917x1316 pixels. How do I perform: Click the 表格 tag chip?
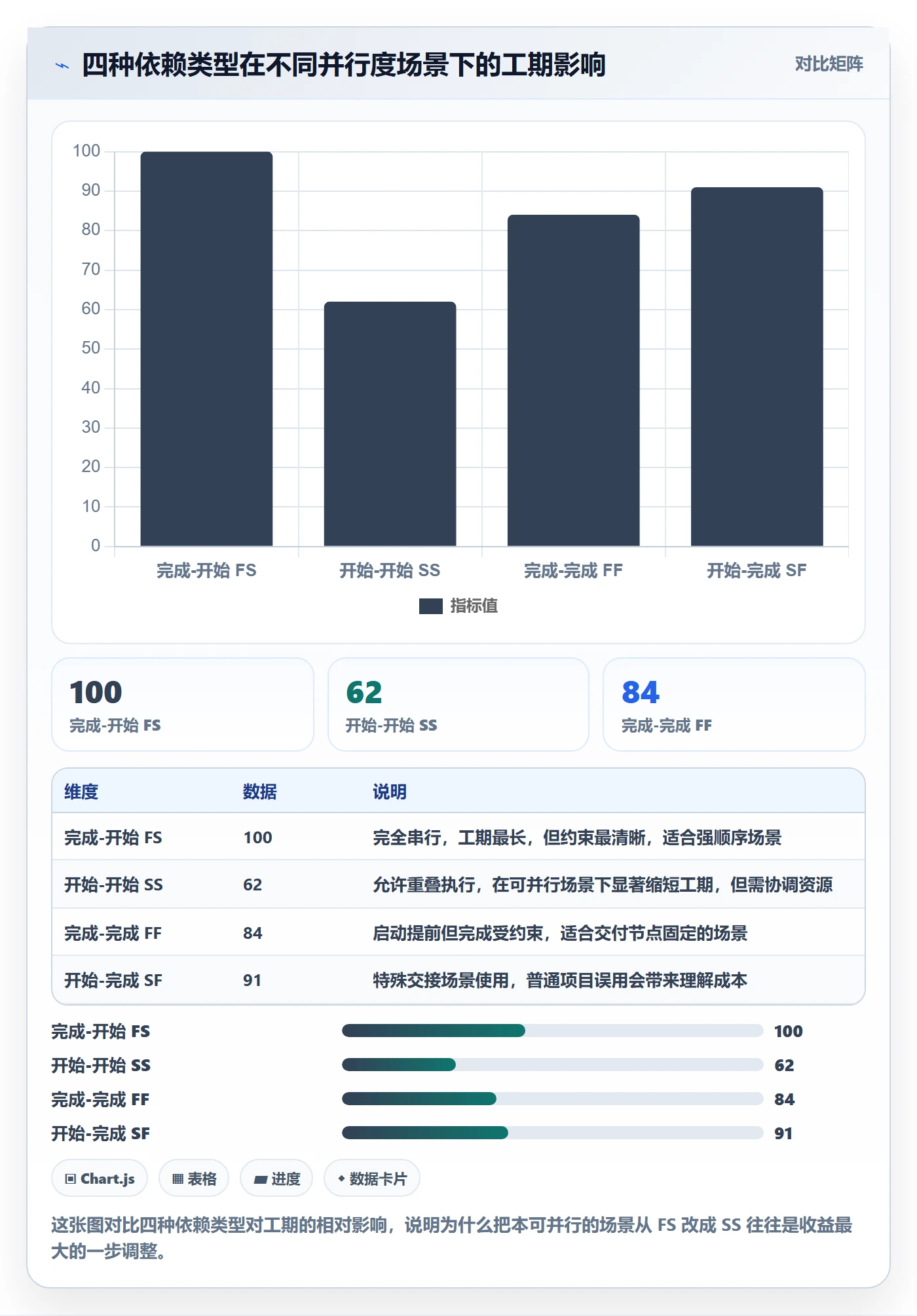point(194,1179)
